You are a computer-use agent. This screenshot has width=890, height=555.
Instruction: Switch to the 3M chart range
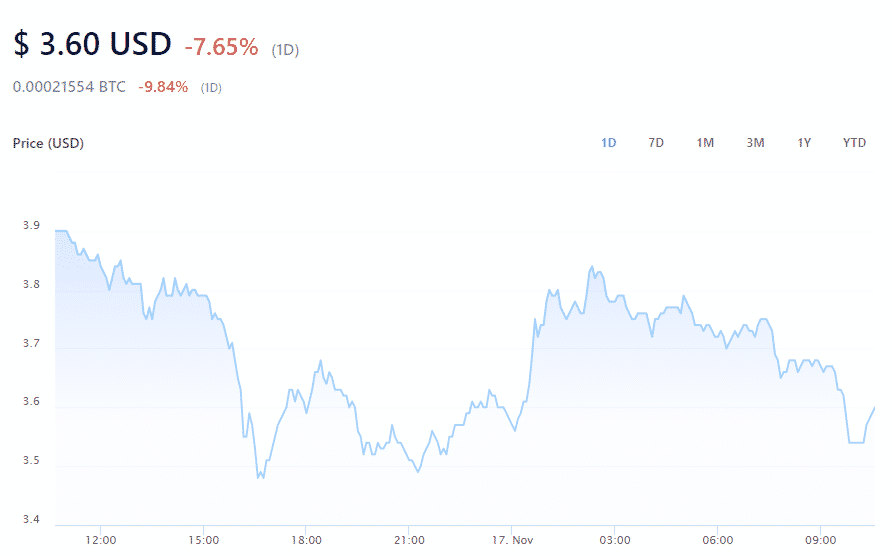click(x=755, y=143)
